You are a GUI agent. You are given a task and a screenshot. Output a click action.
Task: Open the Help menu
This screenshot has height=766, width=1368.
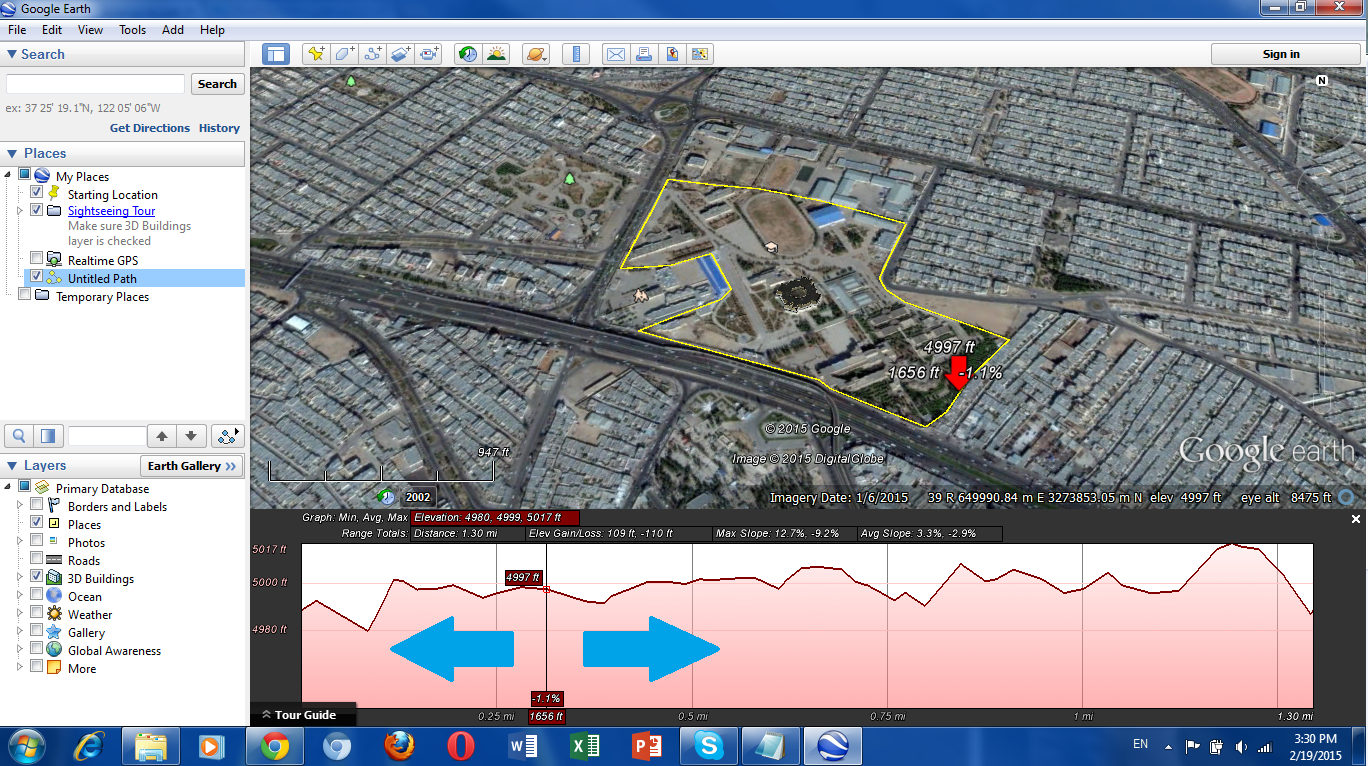pos(212,30)
